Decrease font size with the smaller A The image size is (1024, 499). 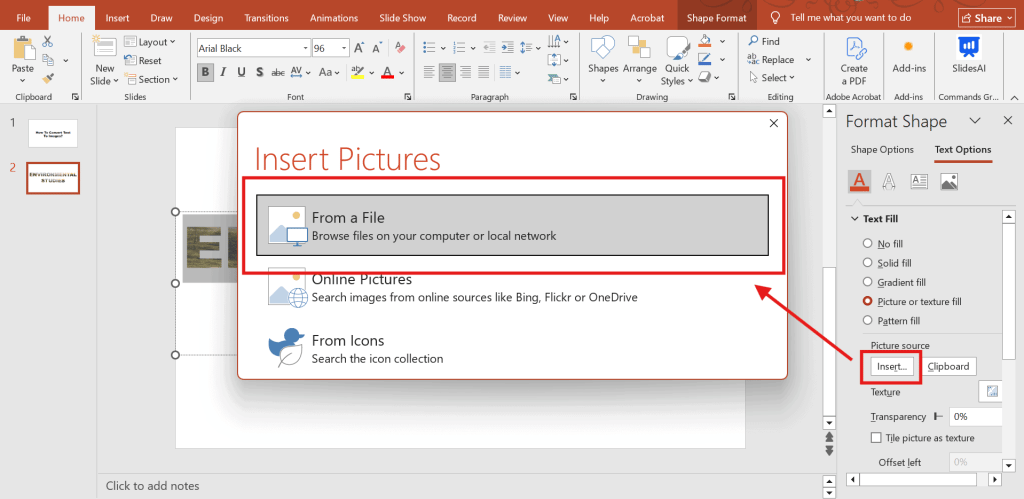pos(378,48)
